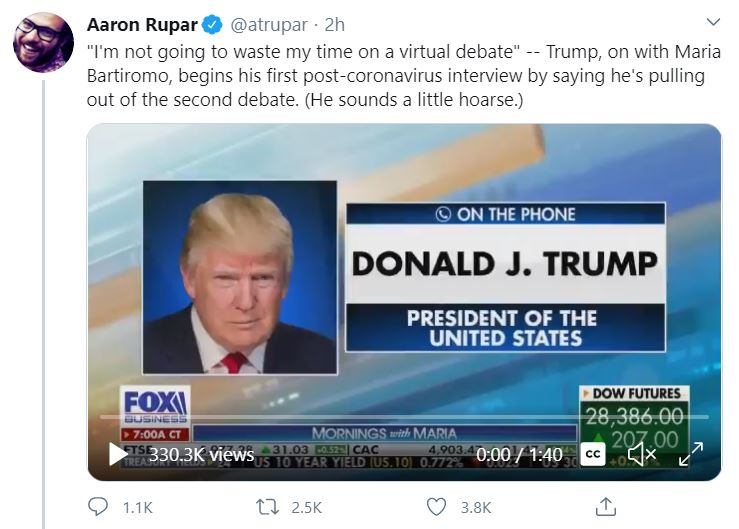
Task: Expand the video to fullscreen
Action: coord(690,454)
